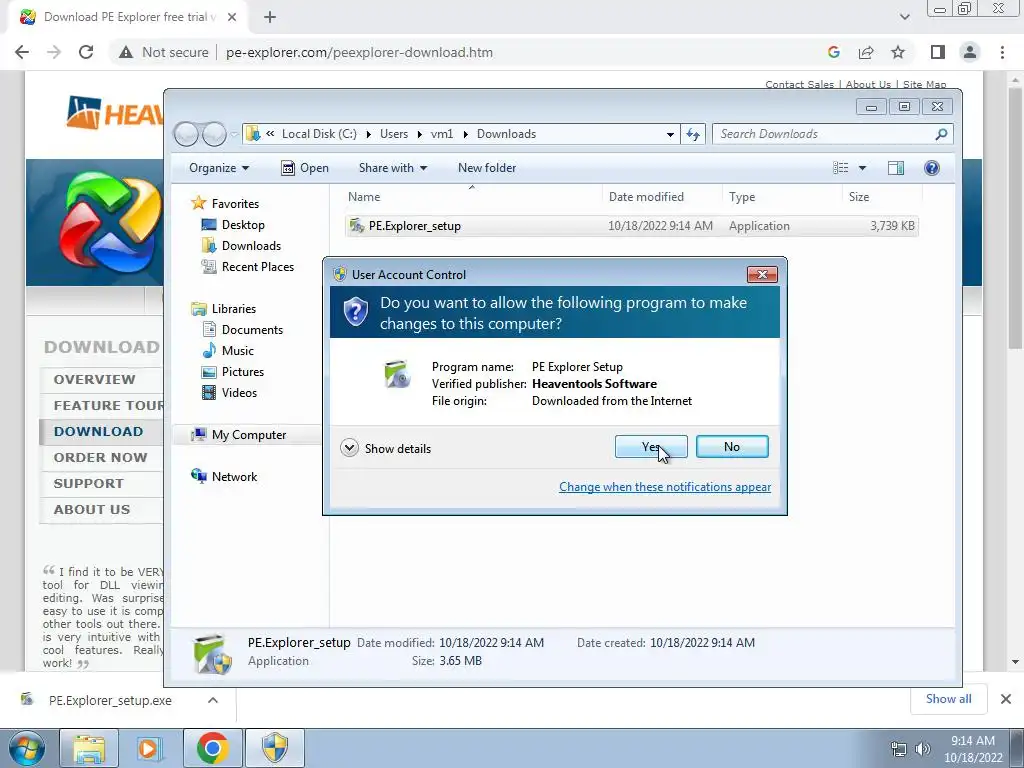Open Pictures library
Viewport: 1024px width, 768px height.
[233, 372]
